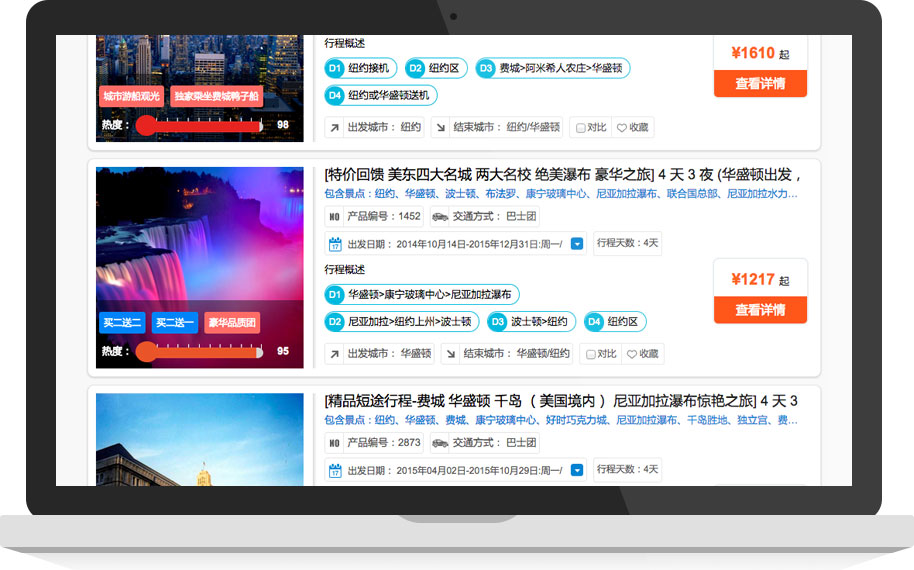The height and width of the screenshot is (570, 914).
Task: Click attractions link 包含景点 with 好时巧克力城
Action: point(561,420)
